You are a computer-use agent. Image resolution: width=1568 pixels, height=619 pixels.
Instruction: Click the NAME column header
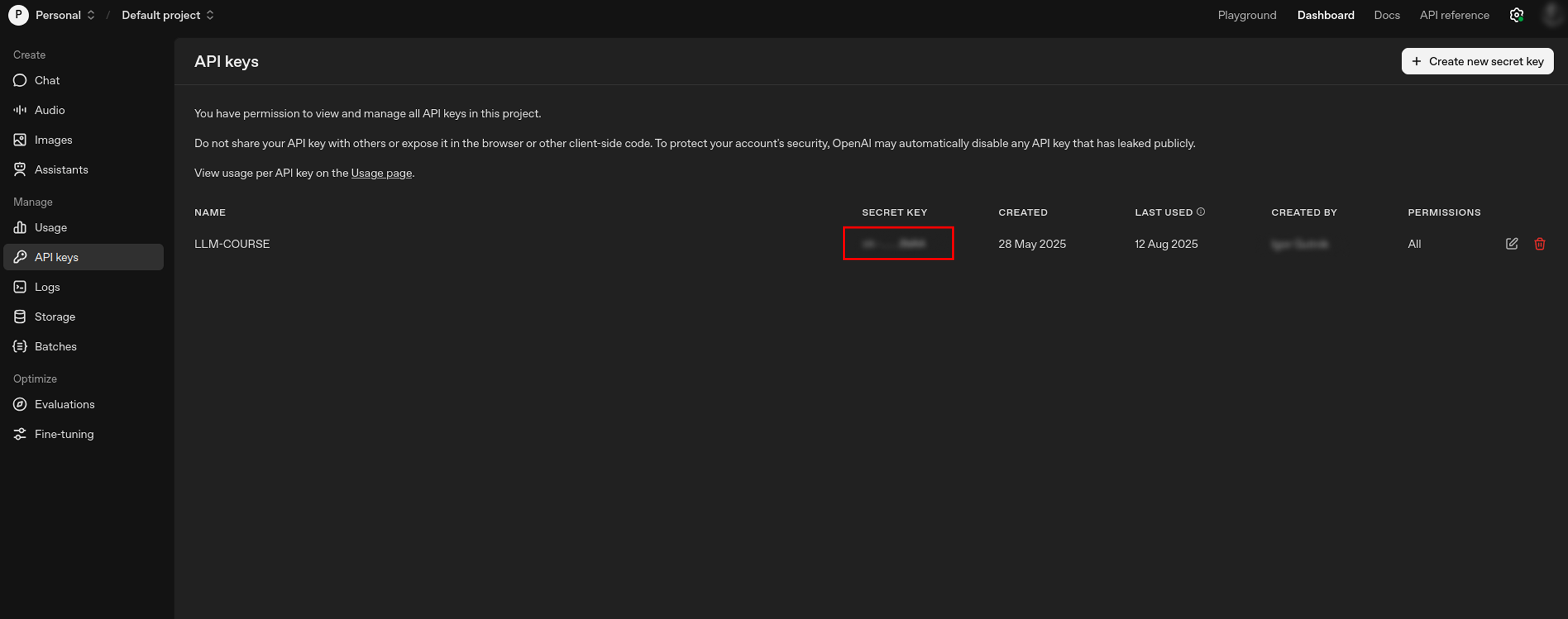[210, 212]
